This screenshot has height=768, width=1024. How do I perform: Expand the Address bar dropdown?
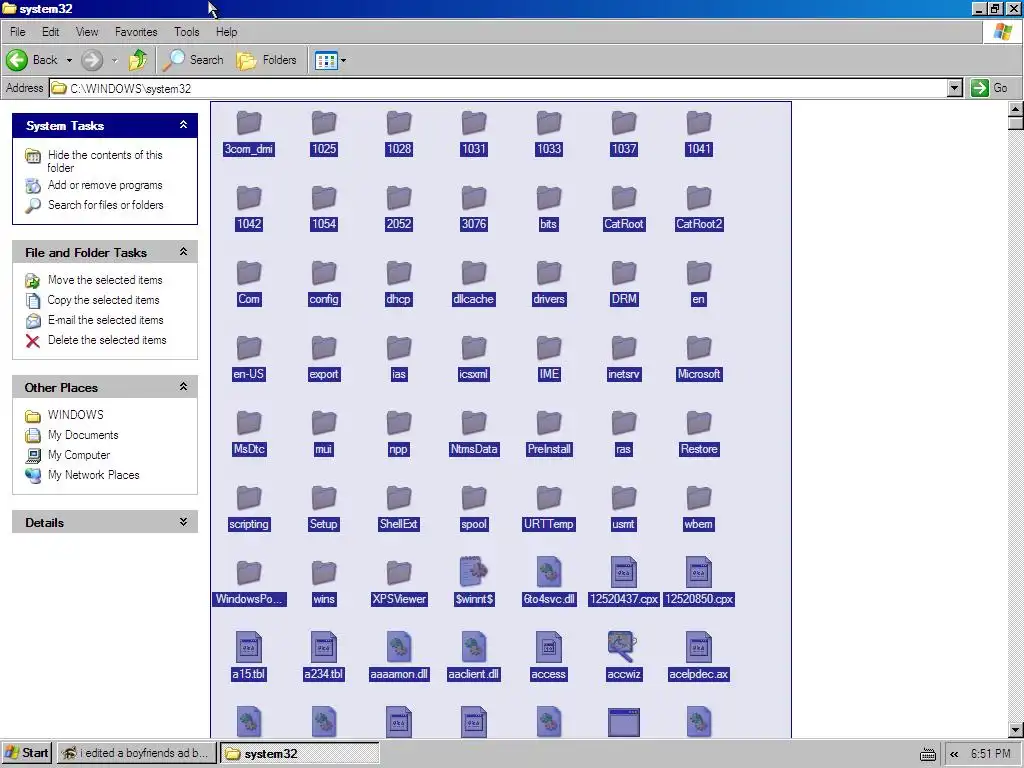point(955,88)
